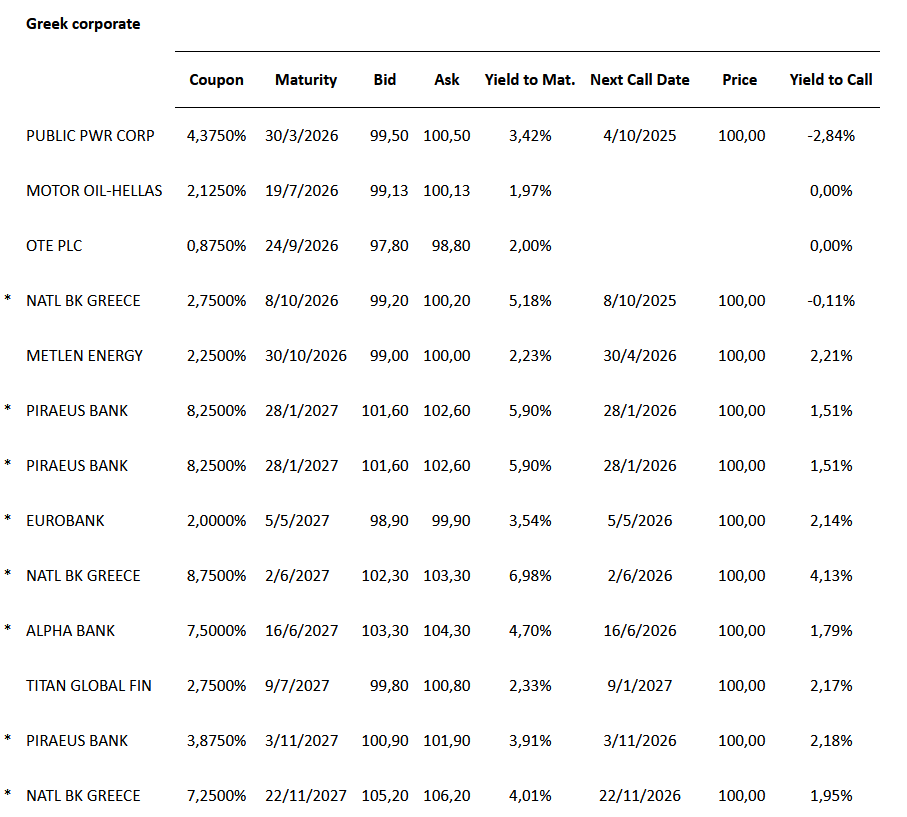Click the Coupon column header
This screenshot has width=907, height=817.
[x=216, y=80]
